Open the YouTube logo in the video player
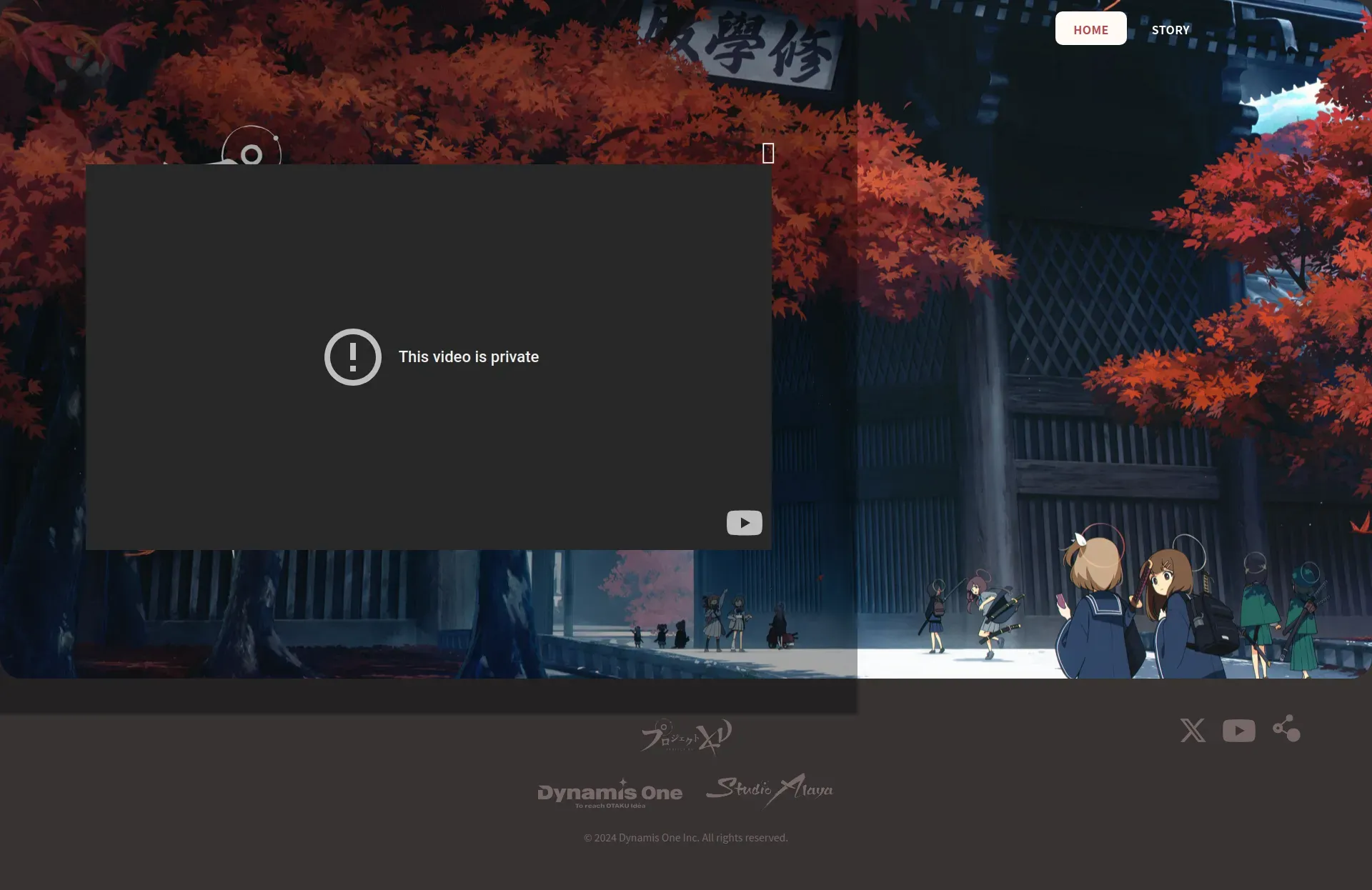1372x890 pixels. point(744,523)
